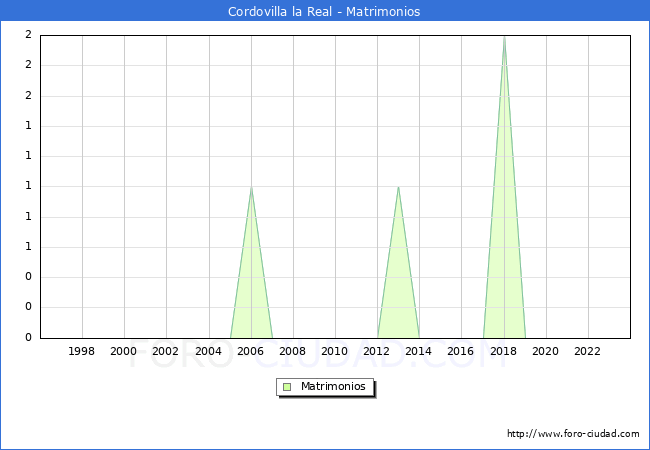
Task: Click the 2014 x-axis label
Action: pos(419,351)
